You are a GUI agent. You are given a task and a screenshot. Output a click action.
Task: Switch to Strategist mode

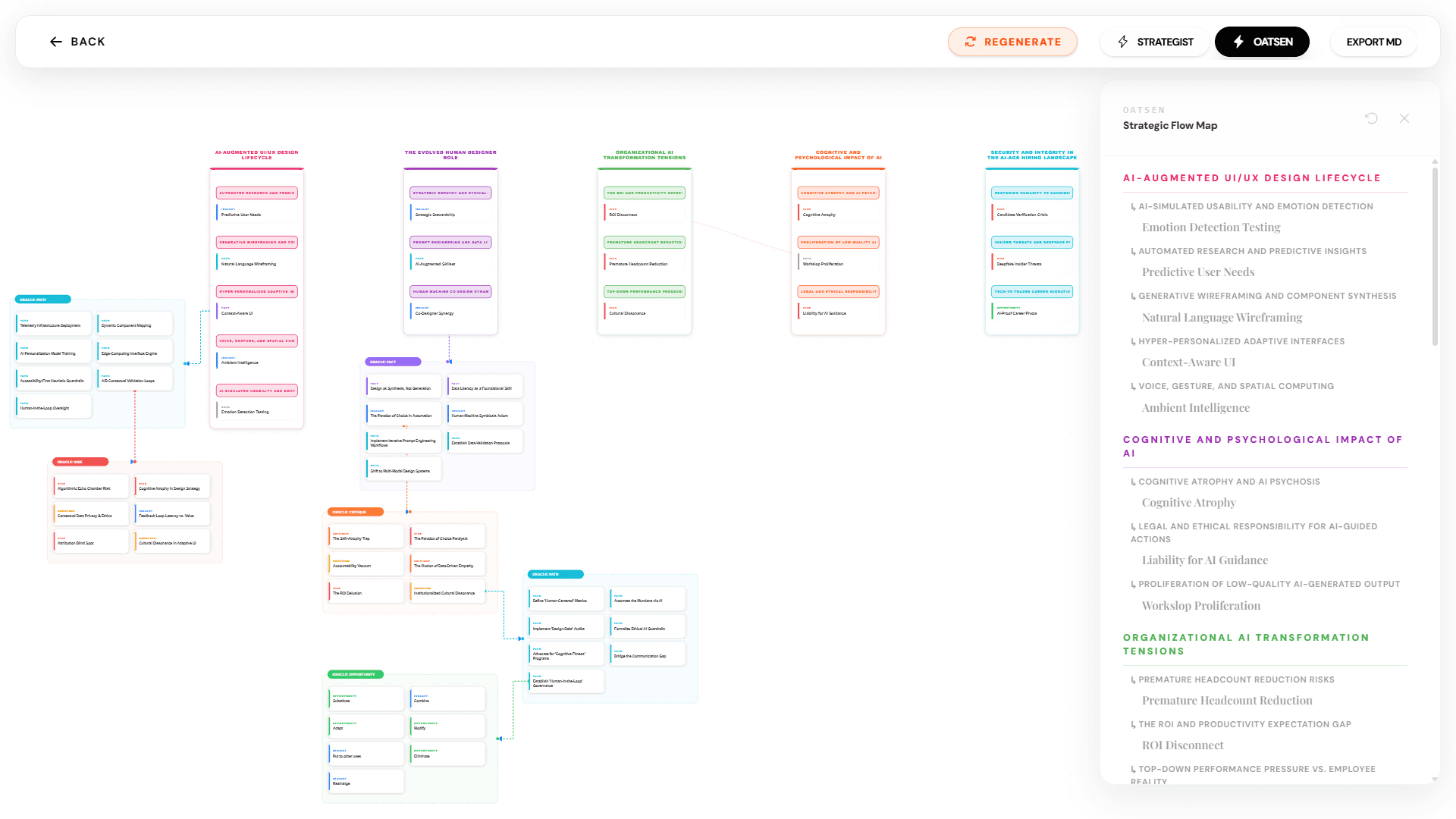(x=1154, y=42)
